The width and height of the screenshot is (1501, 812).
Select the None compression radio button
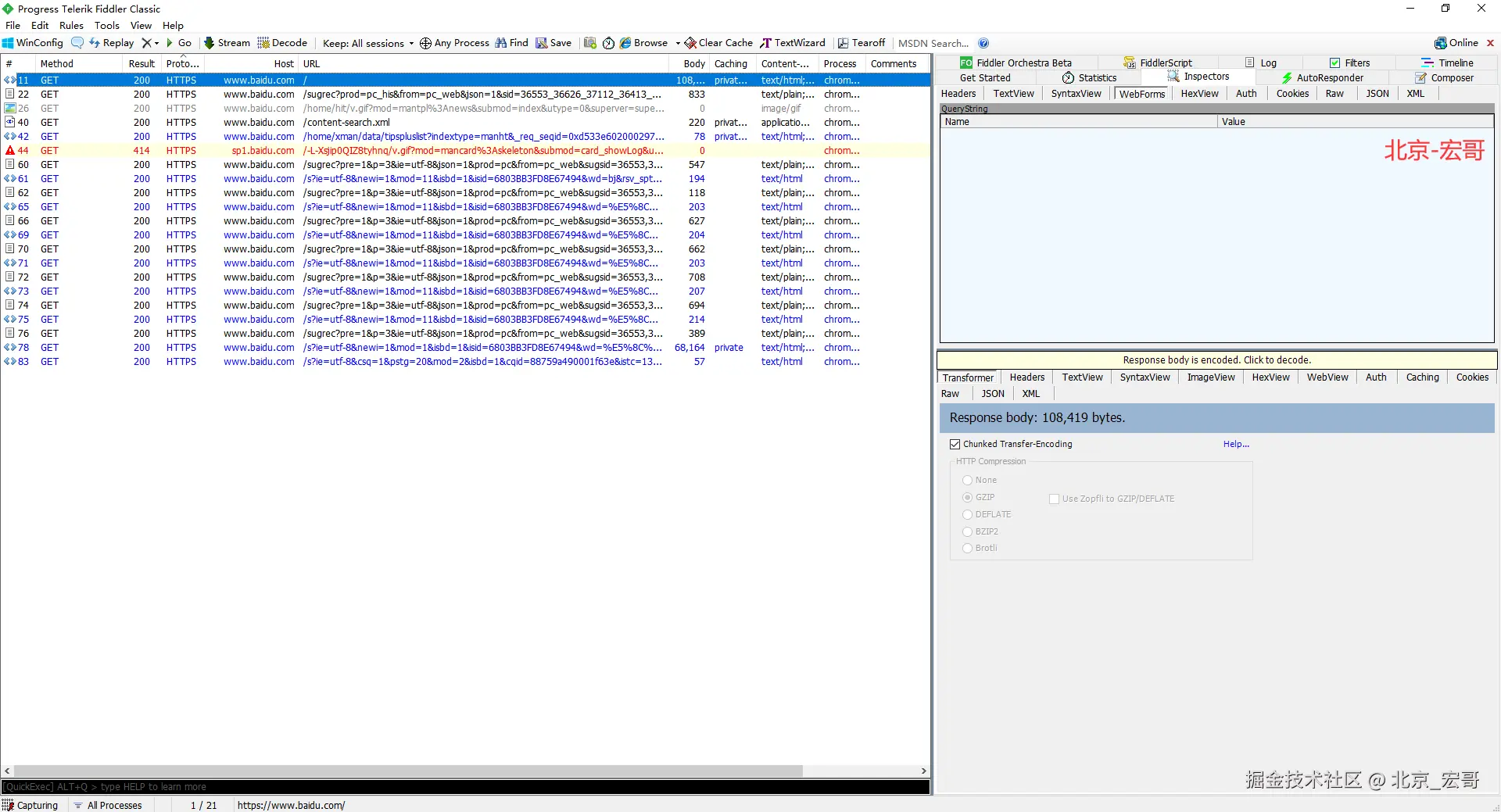point(967,480)
